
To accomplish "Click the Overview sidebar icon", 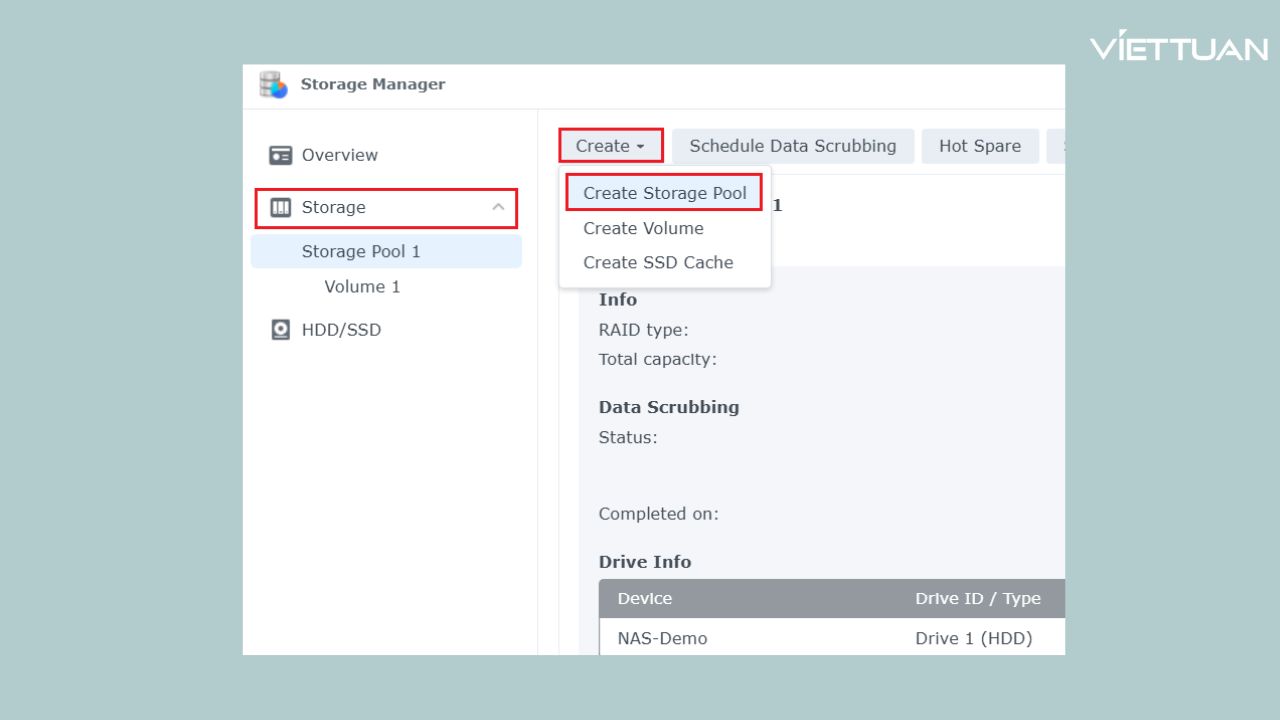I will [281, 156].
